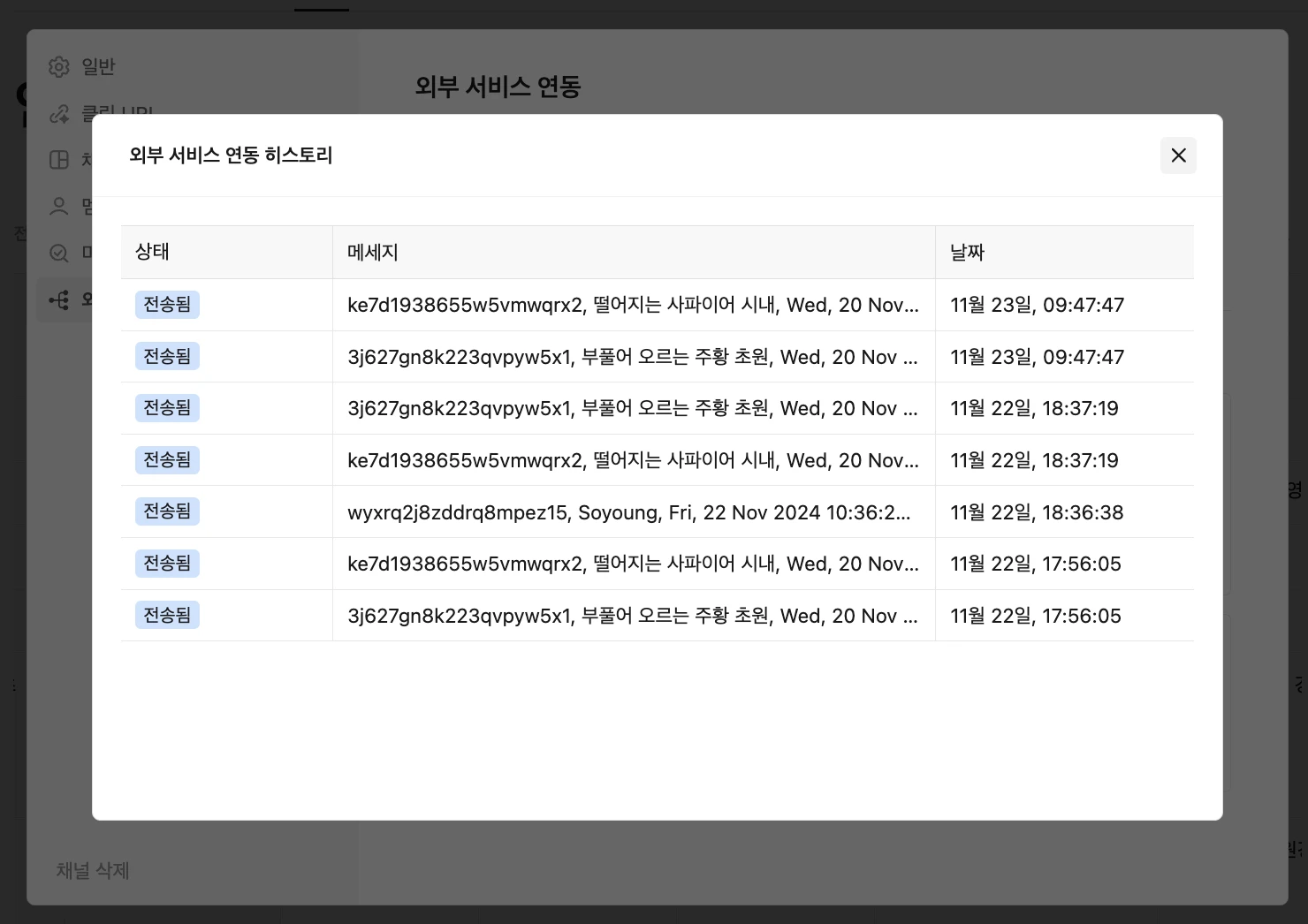
Task: Close the integration history dialog with X
Action: (1178, 155)
